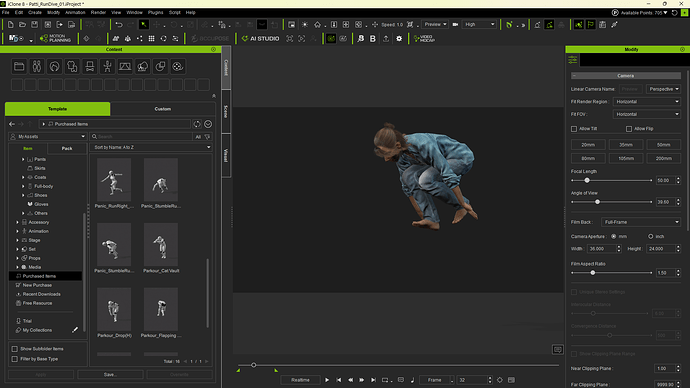The width and height of the screenshot is (690, 388).
Task: Toggle Unique Stereo Settings checkbox
Action: (x=574, y=292)
